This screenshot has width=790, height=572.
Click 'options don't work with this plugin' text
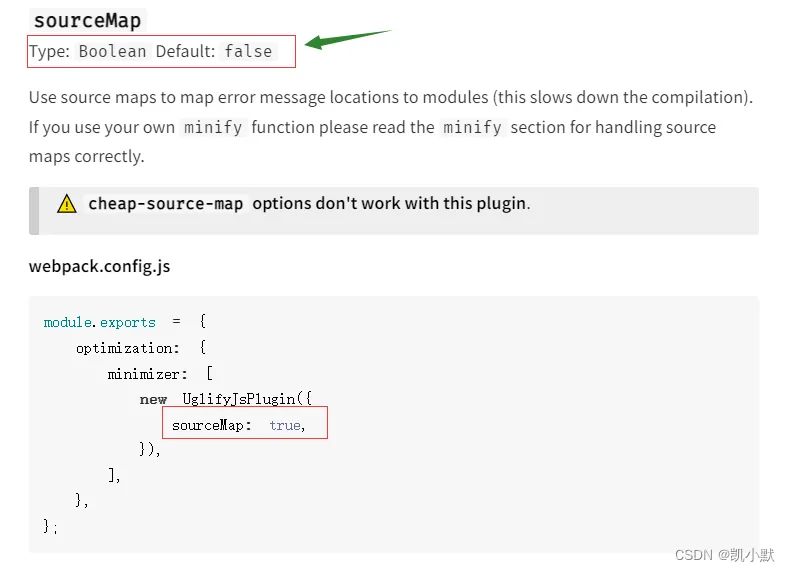click(x=391, y=204)
